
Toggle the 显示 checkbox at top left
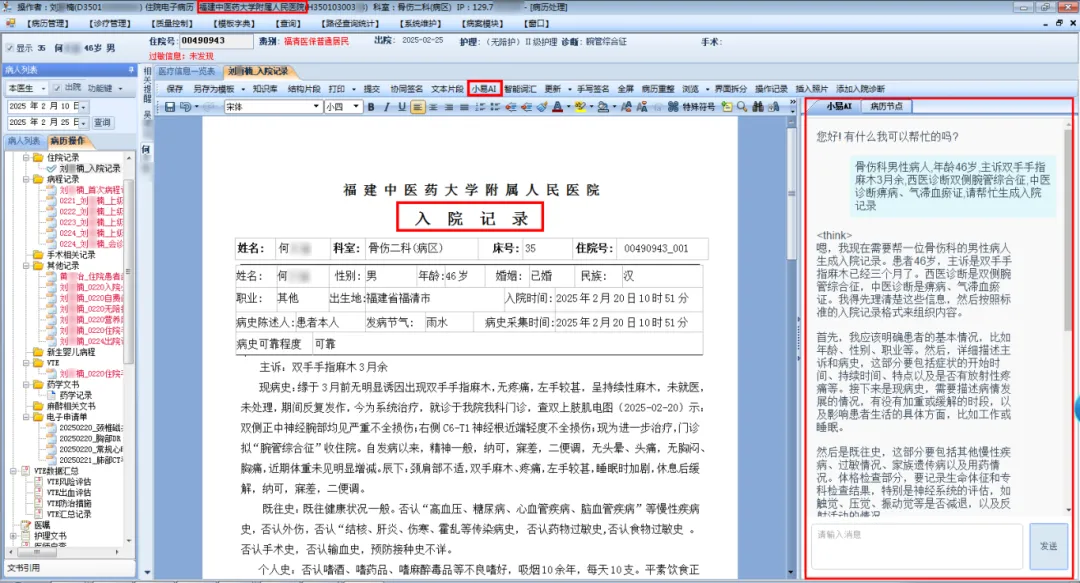(9, 47)
